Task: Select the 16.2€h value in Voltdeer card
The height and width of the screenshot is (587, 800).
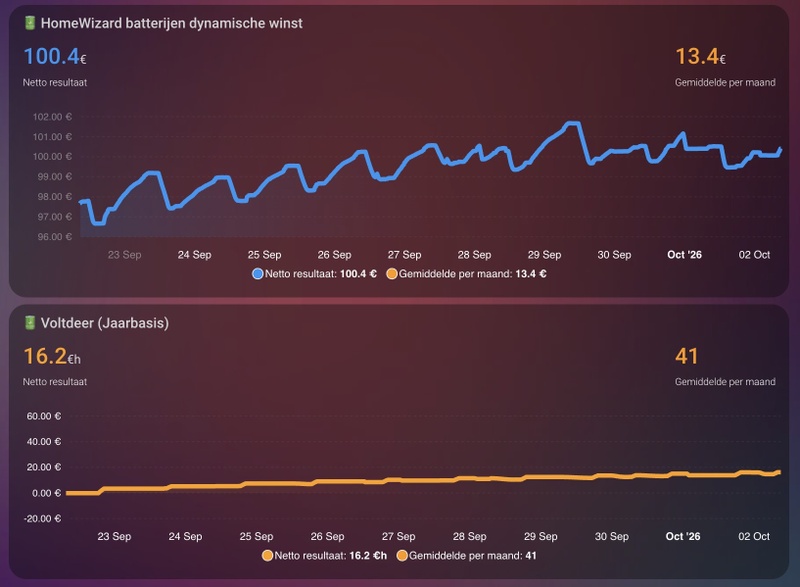Action: (x=52, y=356)
